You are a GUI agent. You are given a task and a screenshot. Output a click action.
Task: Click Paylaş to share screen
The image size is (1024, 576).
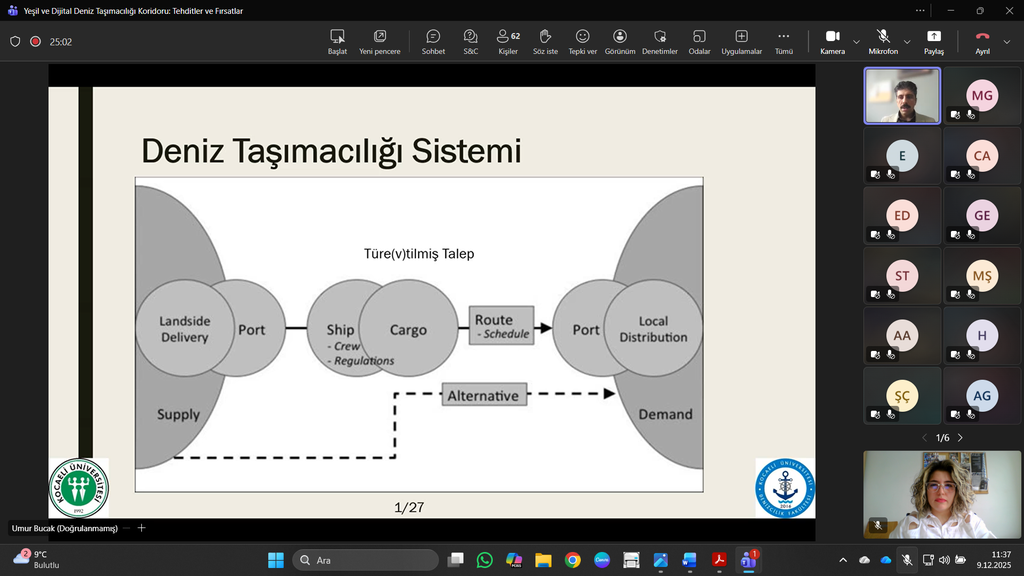click(x=933, y=41)
